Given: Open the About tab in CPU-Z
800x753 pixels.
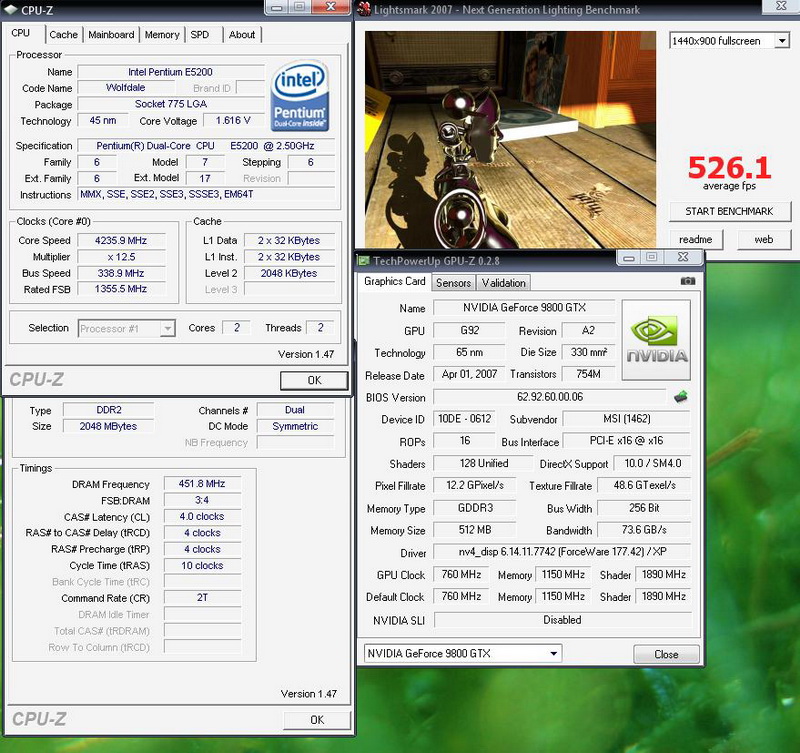Looking at the screenshot, I should 242,35.
